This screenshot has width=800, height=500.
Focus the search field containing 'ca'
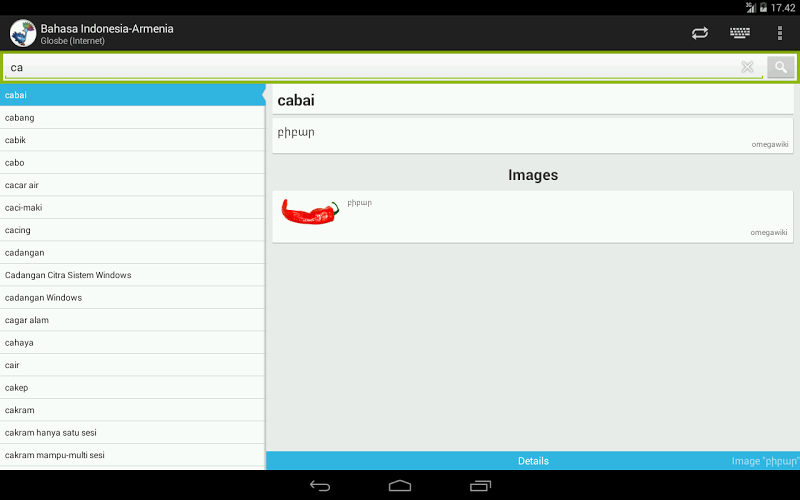[x=372, y=67]
